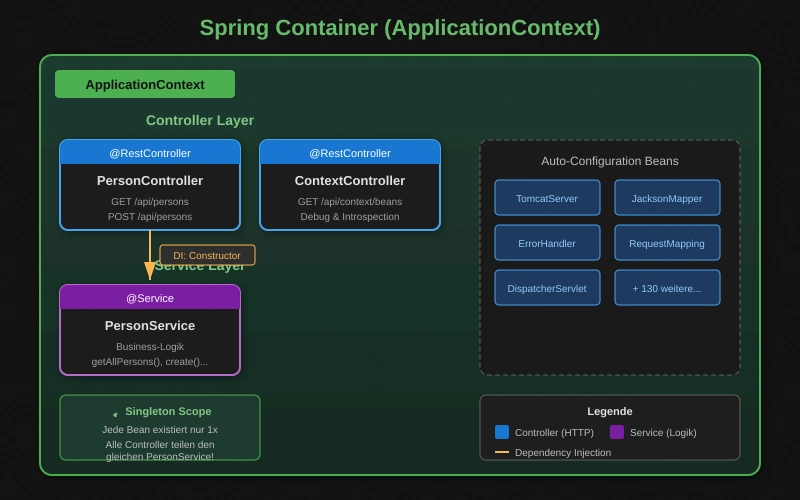
Task: Click the ContextController @RestController header
Action: pyautogui.click(x=350, y=153)
